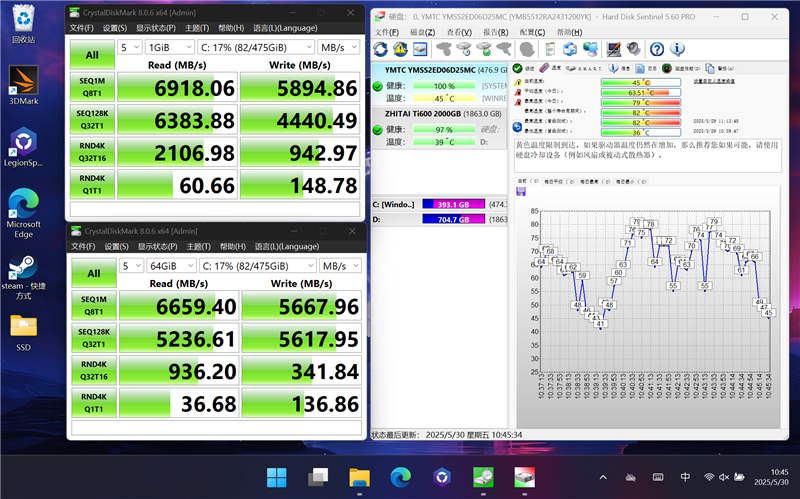800x499 pixels.
Task: Expand test count dropdown in top CrystalDiskMark
Action: (129, 47)
